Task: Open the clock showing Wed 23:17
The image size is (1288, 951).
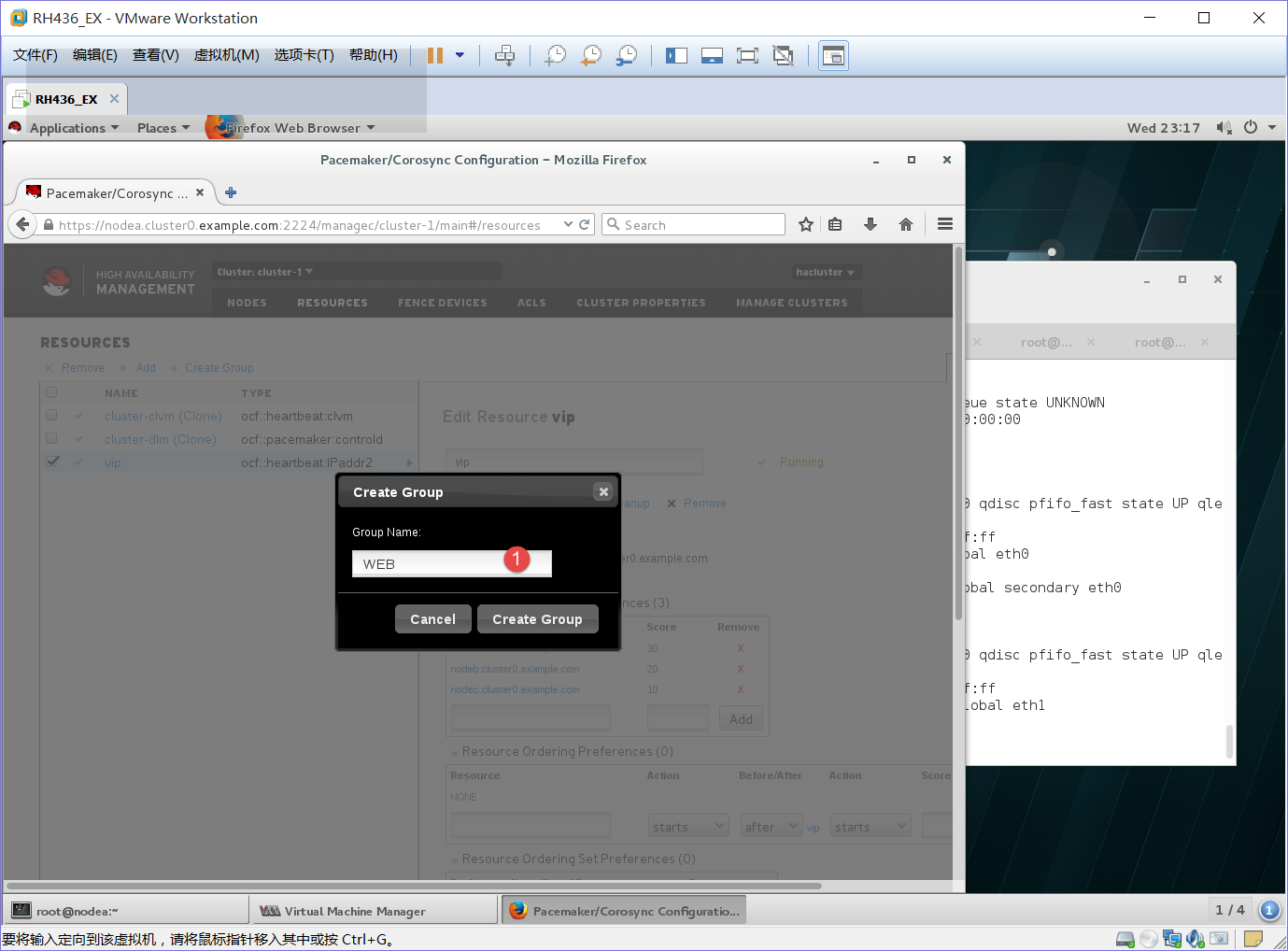Action: pos(1164,128)
